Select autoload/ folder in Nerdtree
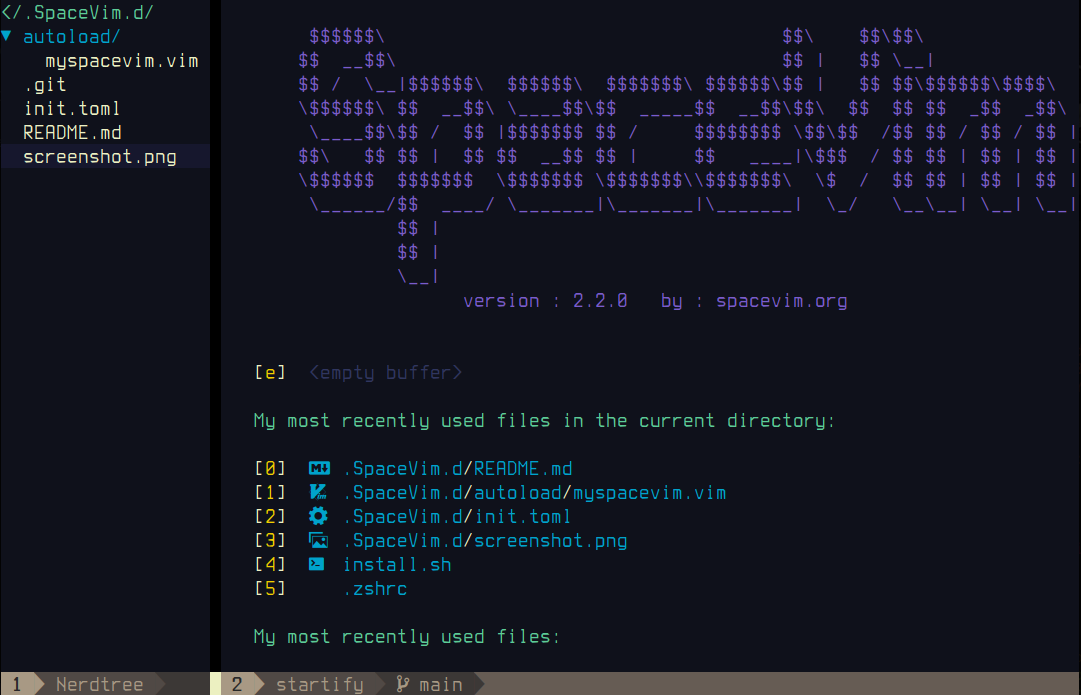The width and height of the screenshot is (1081, 695). (x=72, y=37)
